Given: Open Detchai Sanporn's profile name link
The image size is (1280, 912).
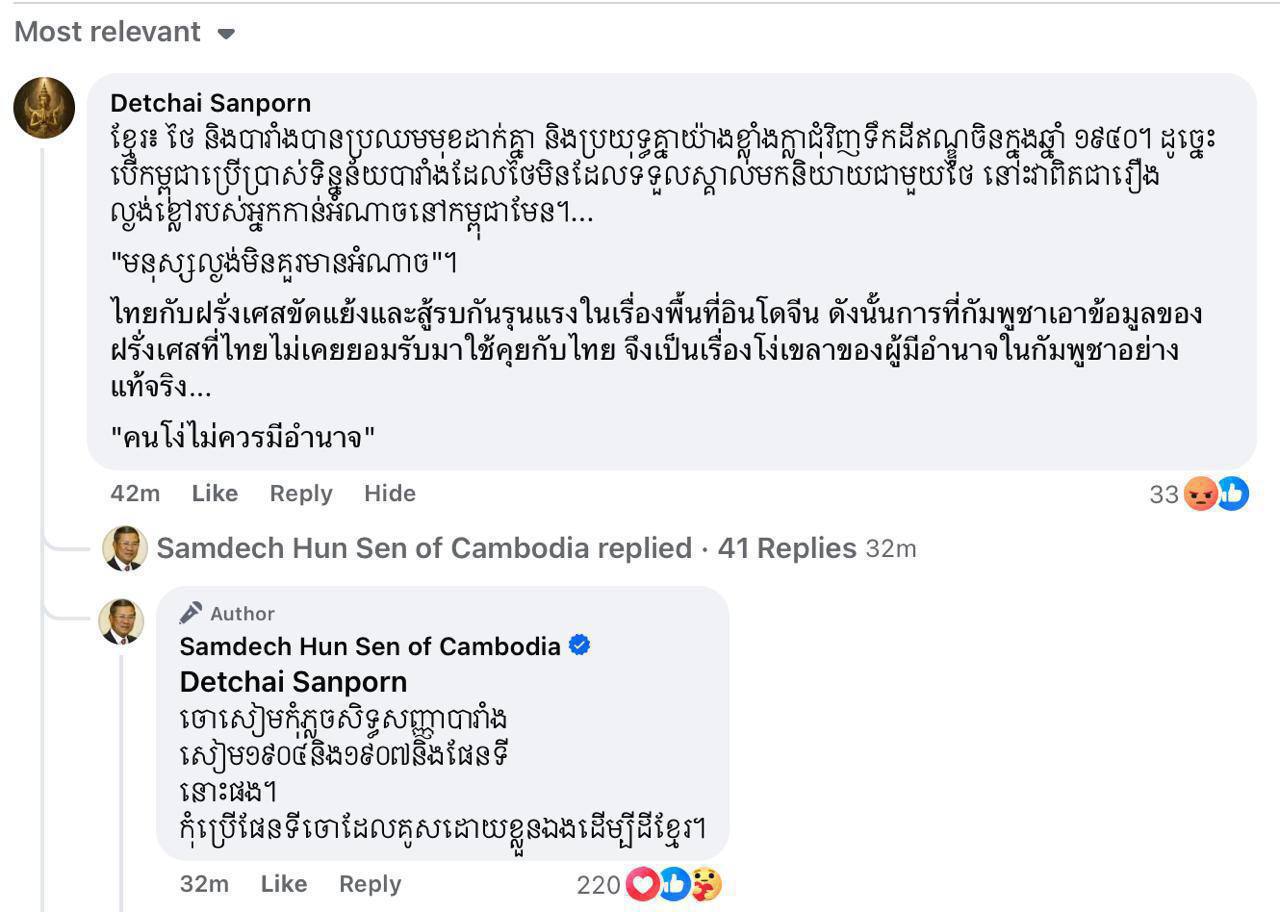Looking at the screenshot, I should (210, 103).
